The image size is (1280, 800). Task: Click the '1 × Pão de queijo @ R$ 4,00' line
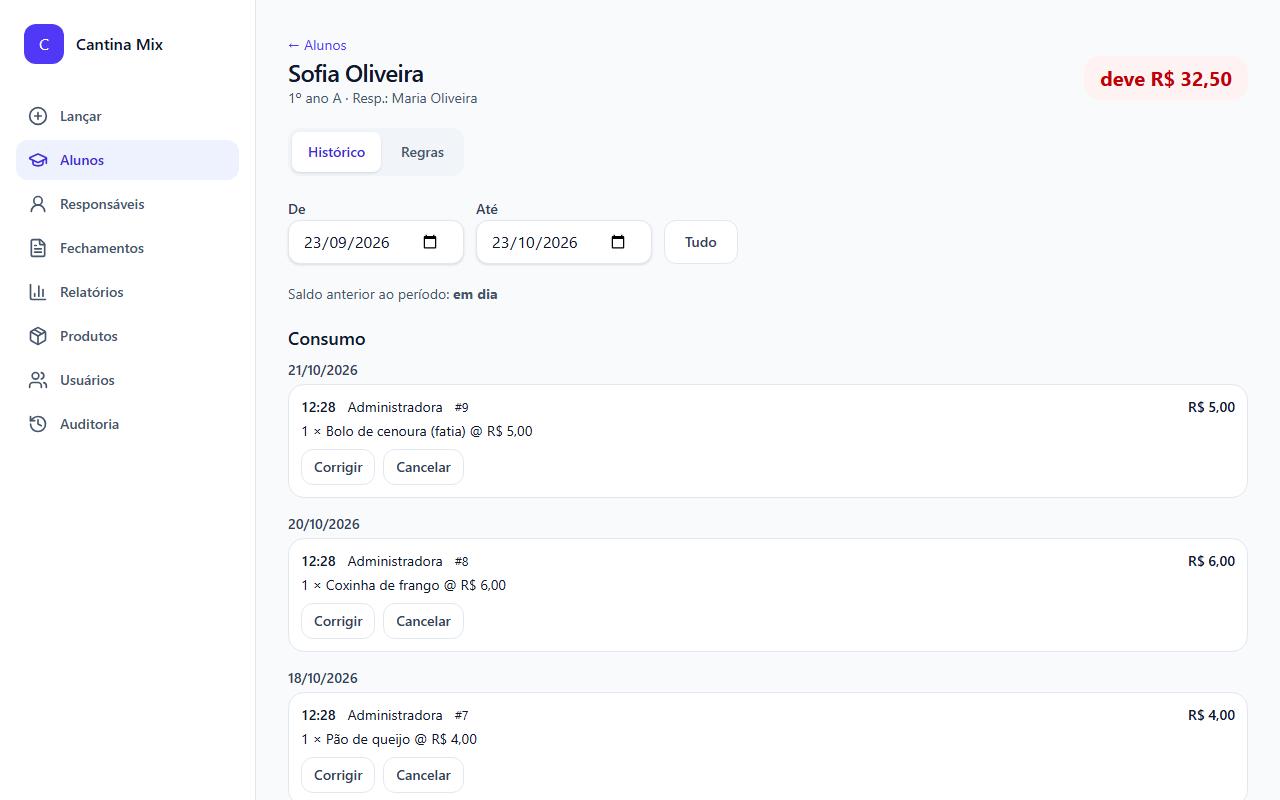(x=389, y=740)
